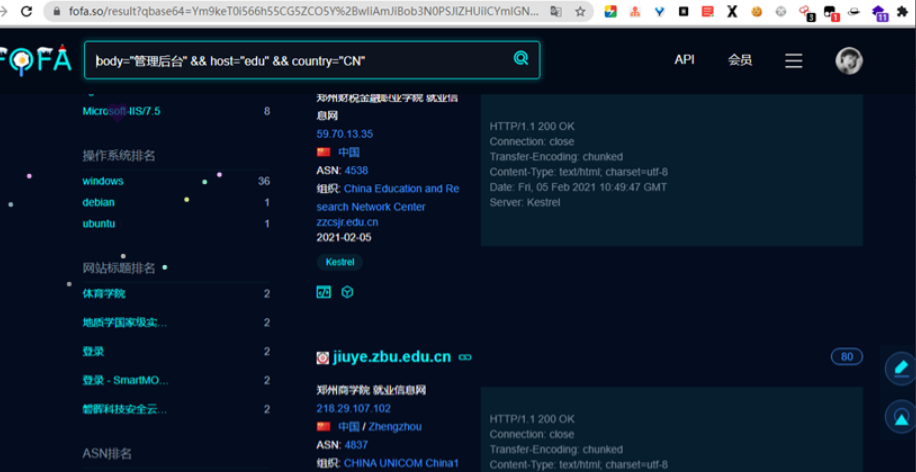This screenshot has height=472, width=916.
Task: Filter by title 登录
Action: (93, 352)
